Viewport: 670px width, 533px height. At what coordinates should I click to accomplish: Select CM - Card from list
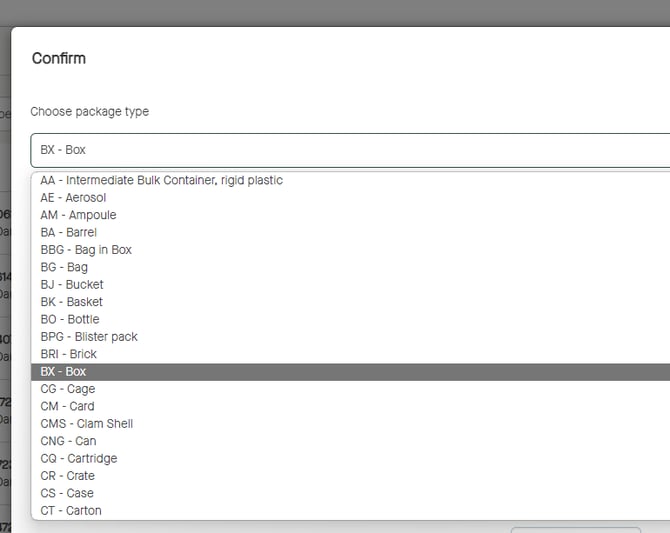(x=67, y=406)
